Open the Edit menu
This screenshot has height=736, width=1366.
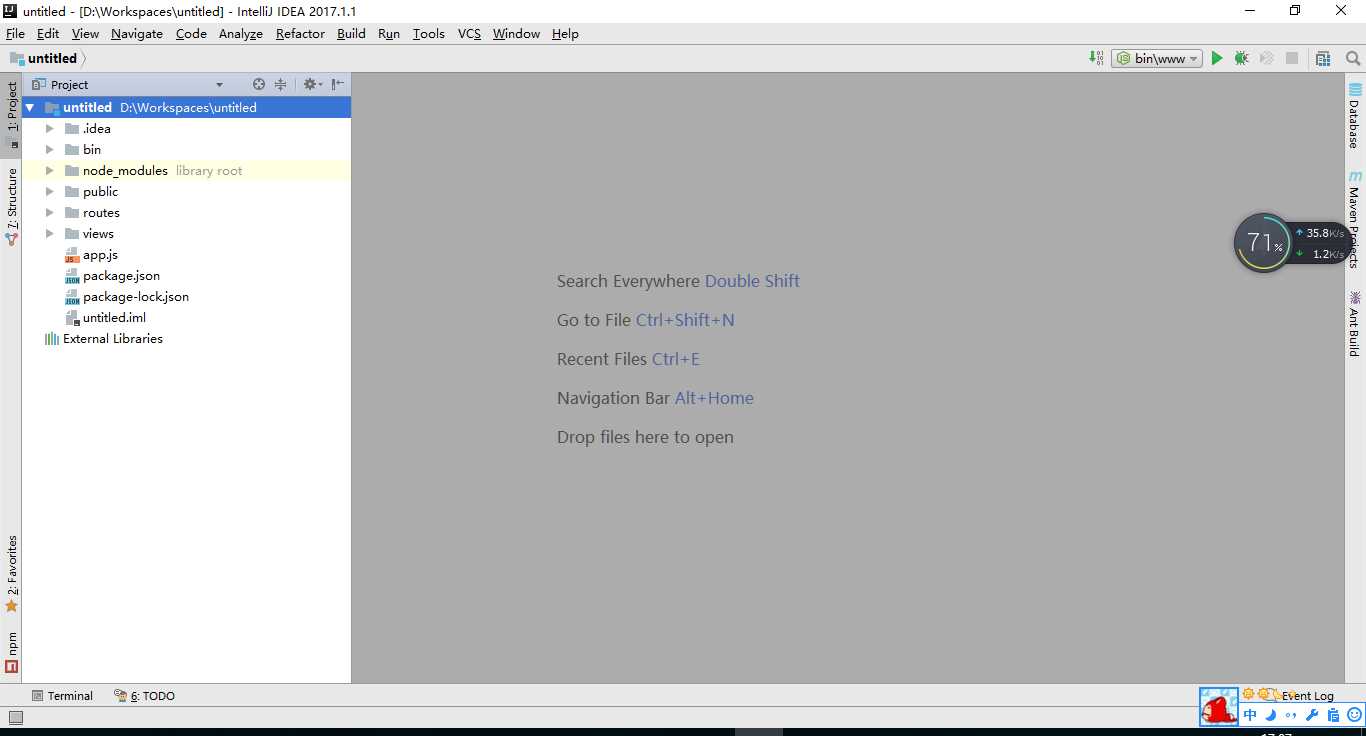coord(48,34)
